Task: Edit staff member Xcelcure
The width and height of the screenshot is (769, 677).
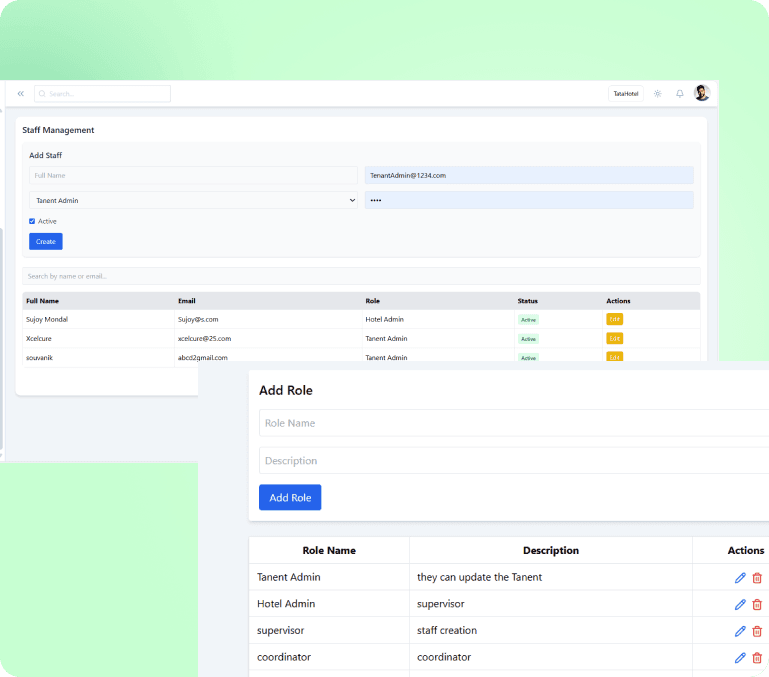Action: 615,338
